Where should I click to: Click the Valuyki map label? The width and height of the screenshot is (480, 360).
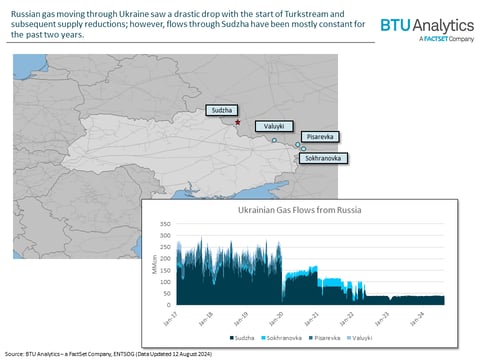point(274,126)
